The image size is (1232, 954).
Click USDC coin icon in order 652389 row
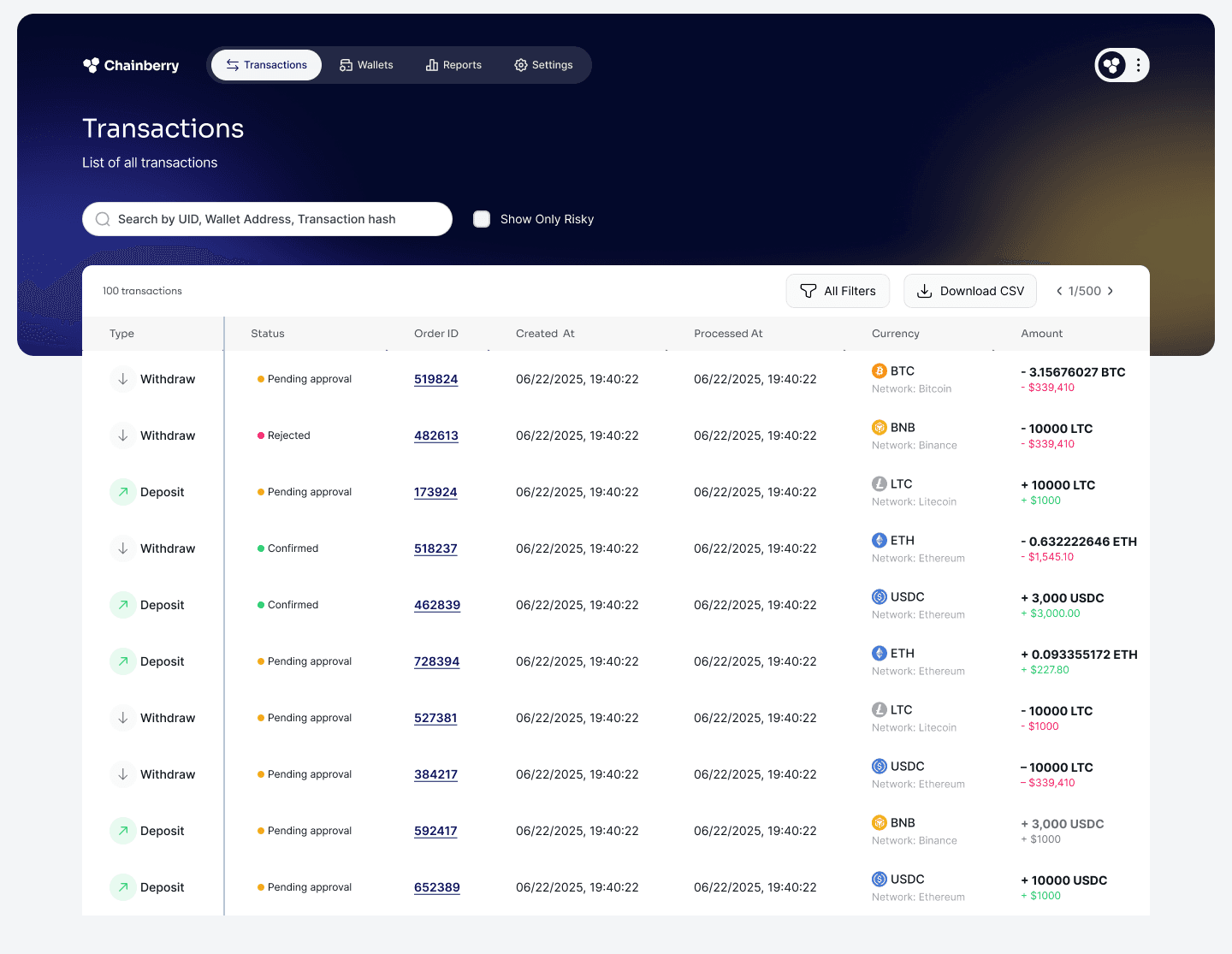click(x=880, y=879)
